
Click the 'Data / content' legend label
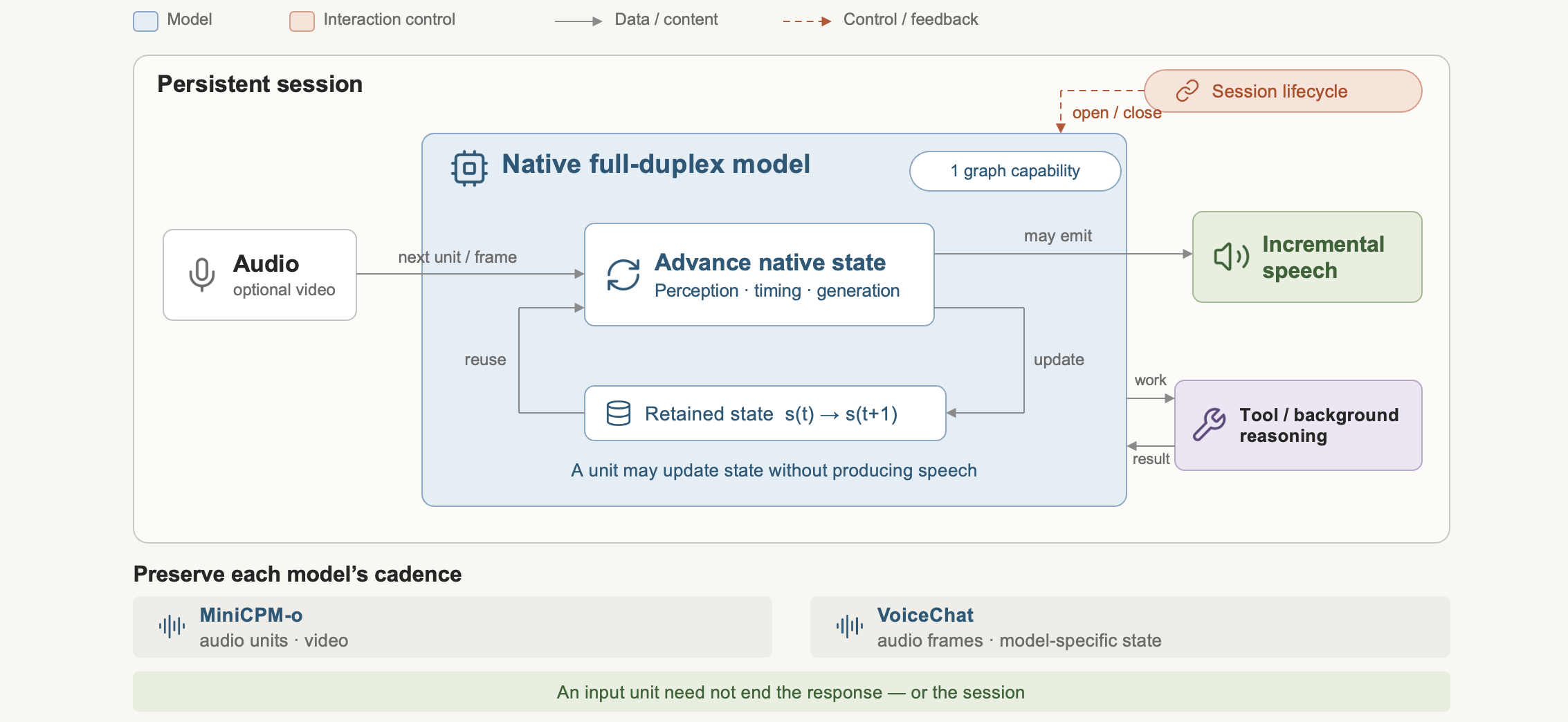(666, 19)
